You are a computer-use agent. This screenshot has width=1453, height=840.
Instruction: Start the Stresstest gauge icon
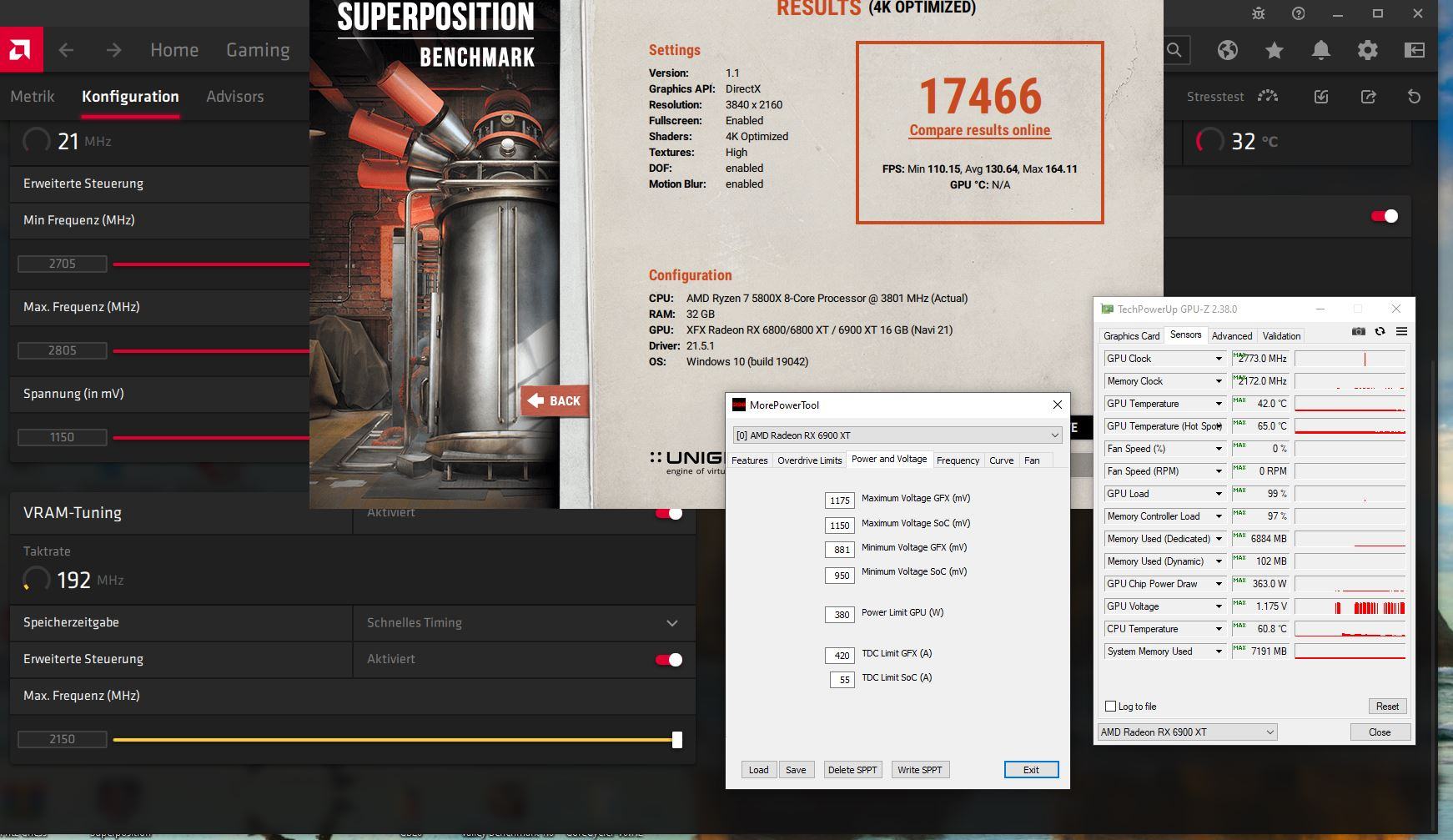[1268, 97]
